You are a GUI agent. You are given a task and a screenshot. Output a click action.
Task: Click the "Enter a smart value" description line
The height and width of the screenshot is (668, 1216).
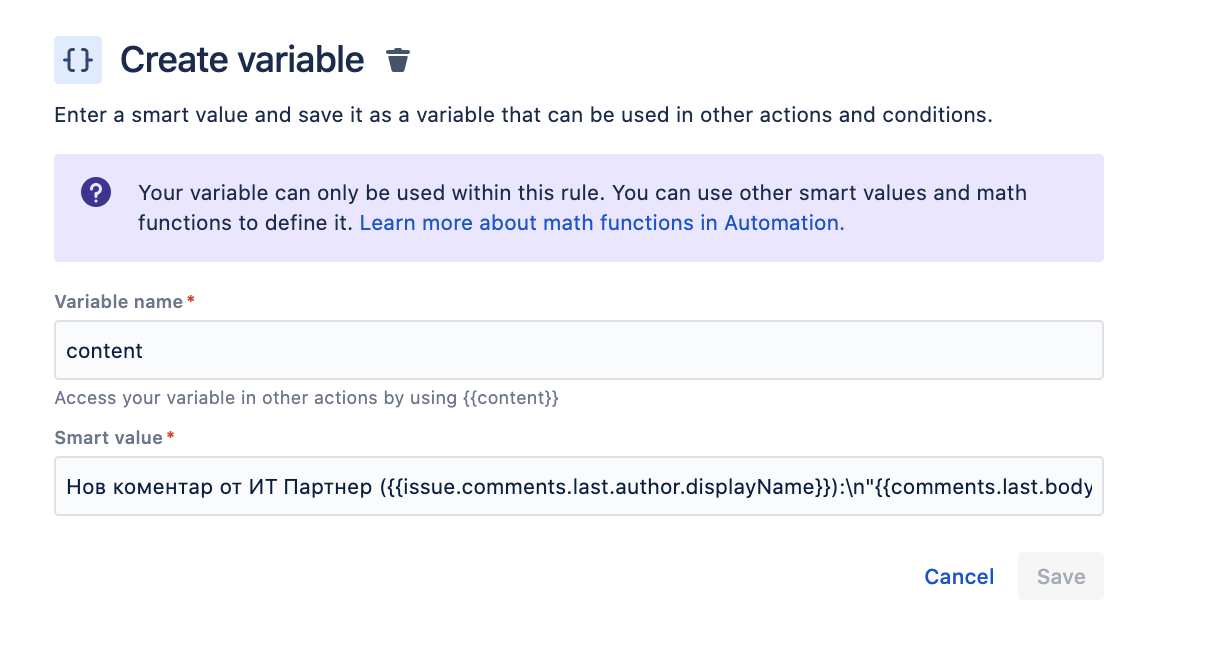(522, 115)
